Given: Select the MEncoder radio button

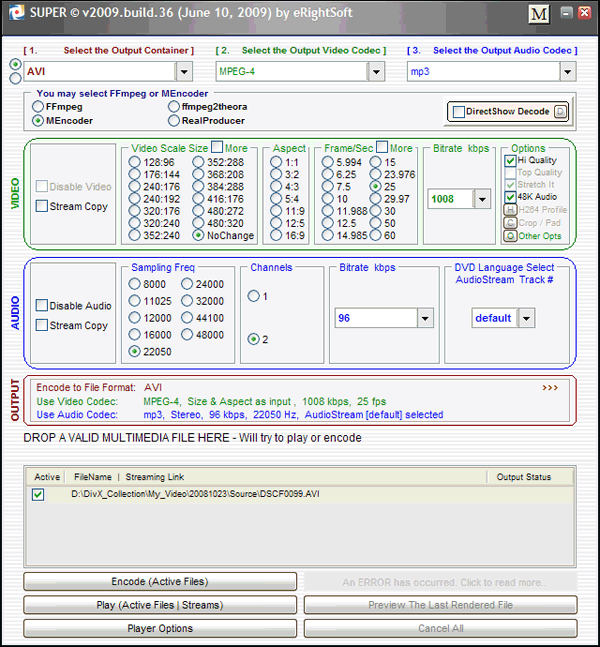Looking at the screenshot, I should 38,121.
